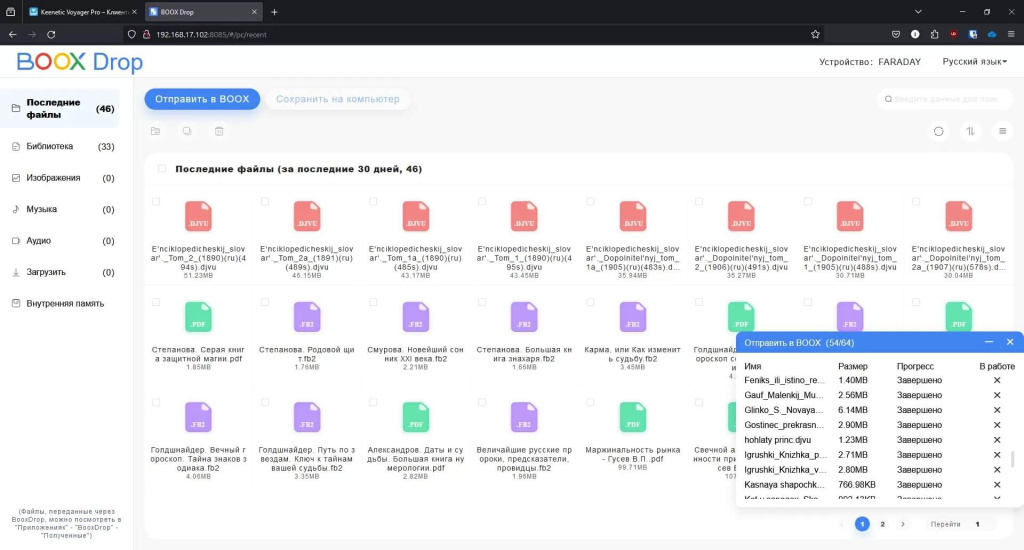The width and height of the screenshot is (1024, 550).
Task: Click the Сохранить на компьютер button
Action: tap(338, 99)
